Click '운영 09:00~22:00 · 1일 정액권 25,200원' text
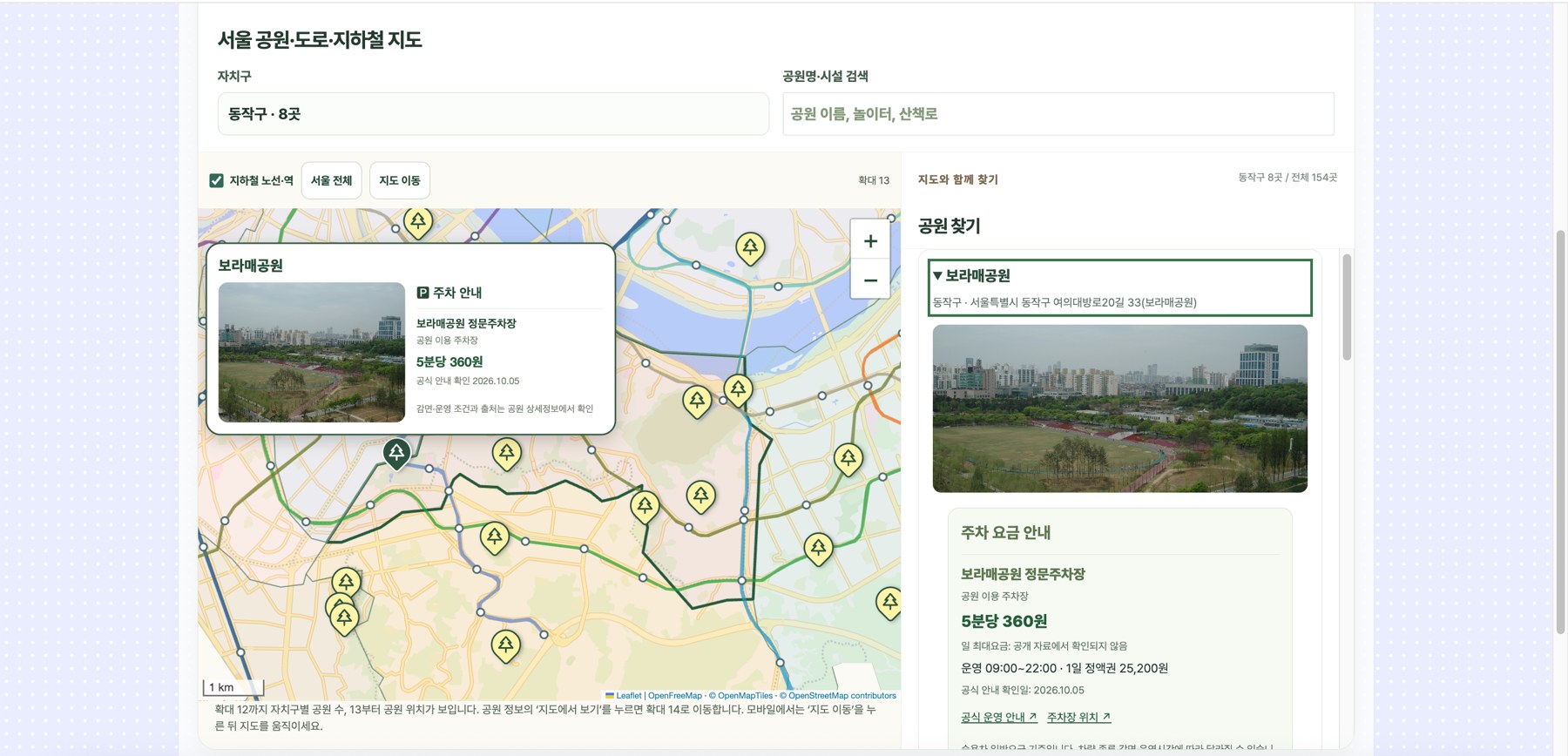Image resolution: width=1568 pixels, height=756 pixels. (1064, 668)
